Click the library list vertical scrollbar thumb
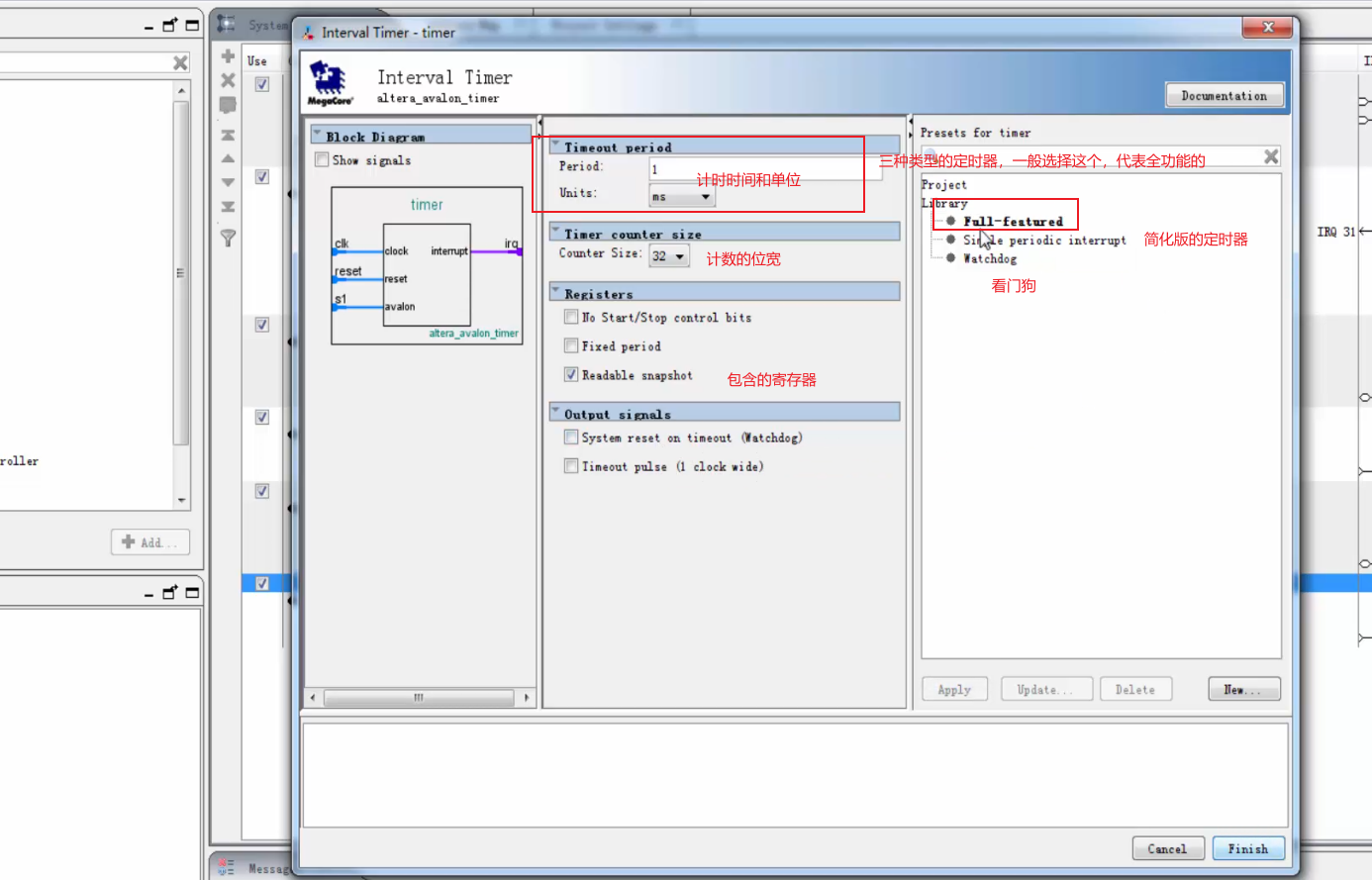This screenshot has height=880, width=1372. (x=181, y=273)
